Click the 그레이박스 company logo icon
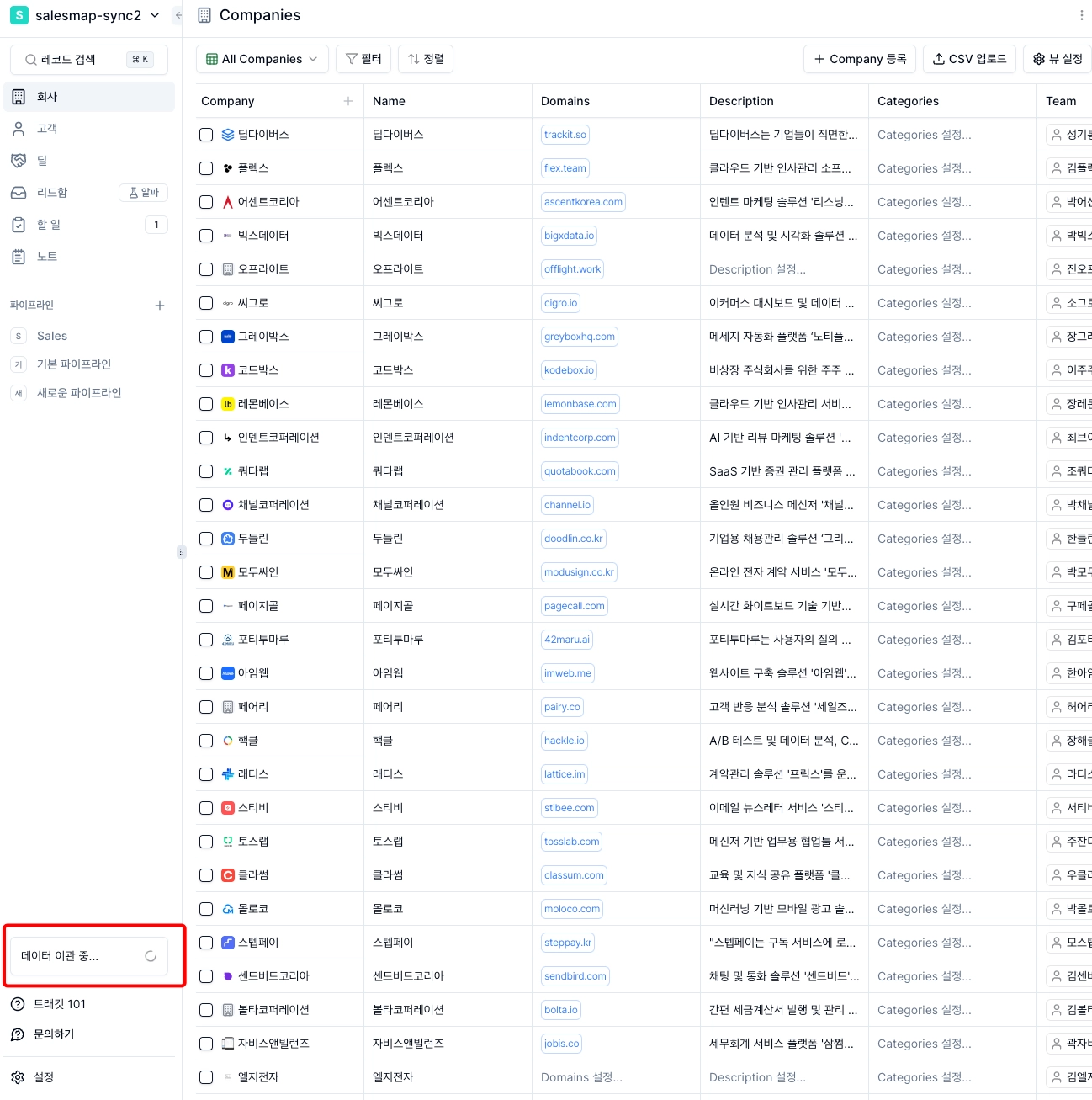 click(x=228, y=337)
